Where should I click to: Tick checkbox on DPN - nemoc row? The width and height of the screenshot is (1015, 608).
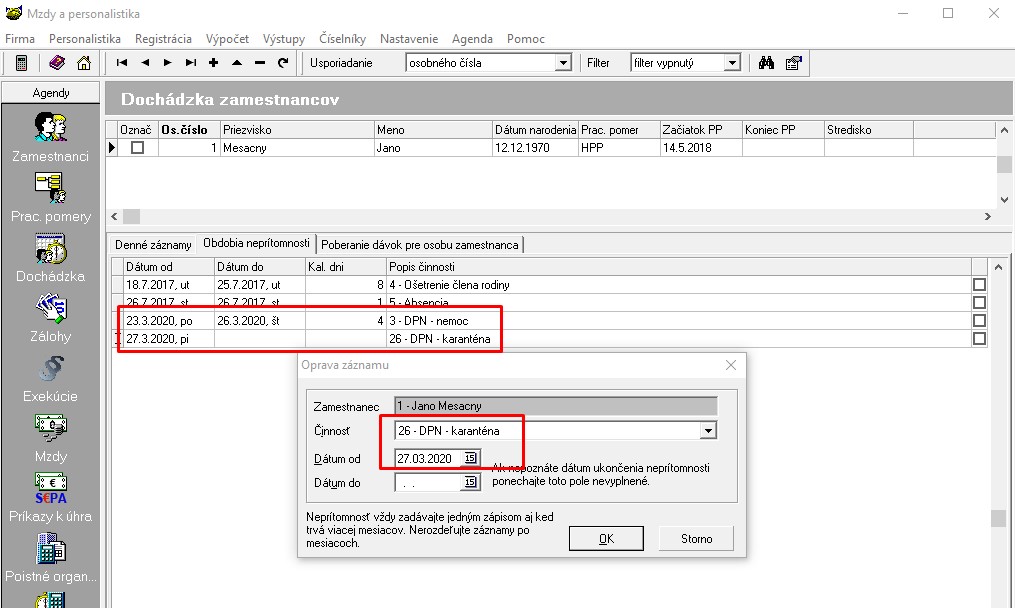979,321
